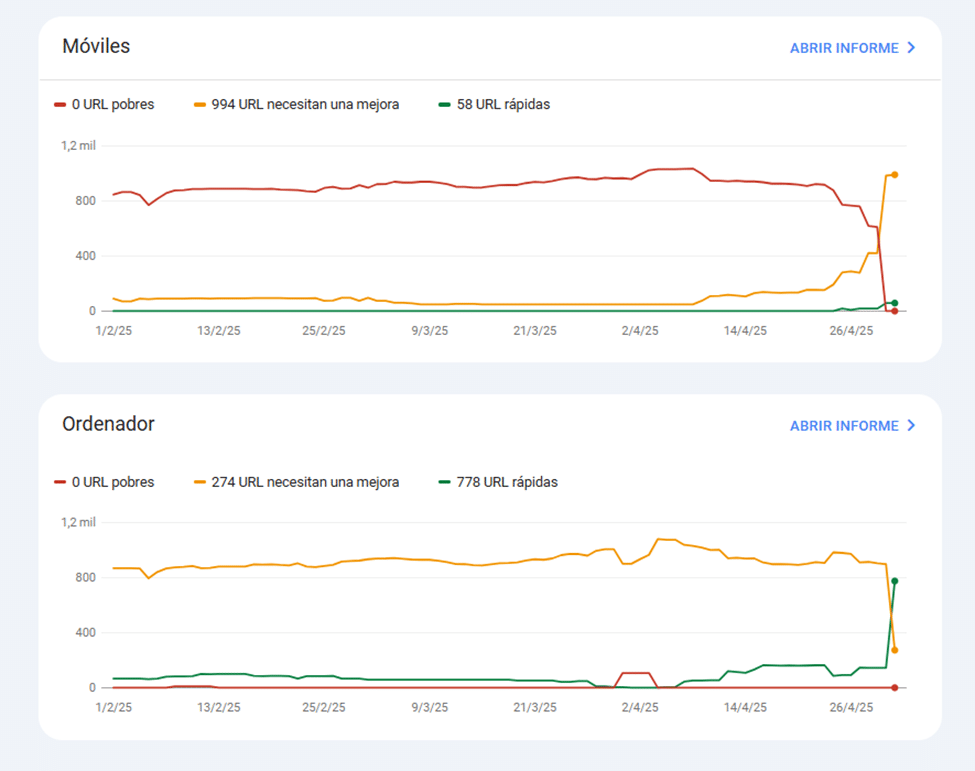Click the 26/4/25 date label on Ordenador chart
This screenshot has width=975, height=771.
(x=851, y=708)
